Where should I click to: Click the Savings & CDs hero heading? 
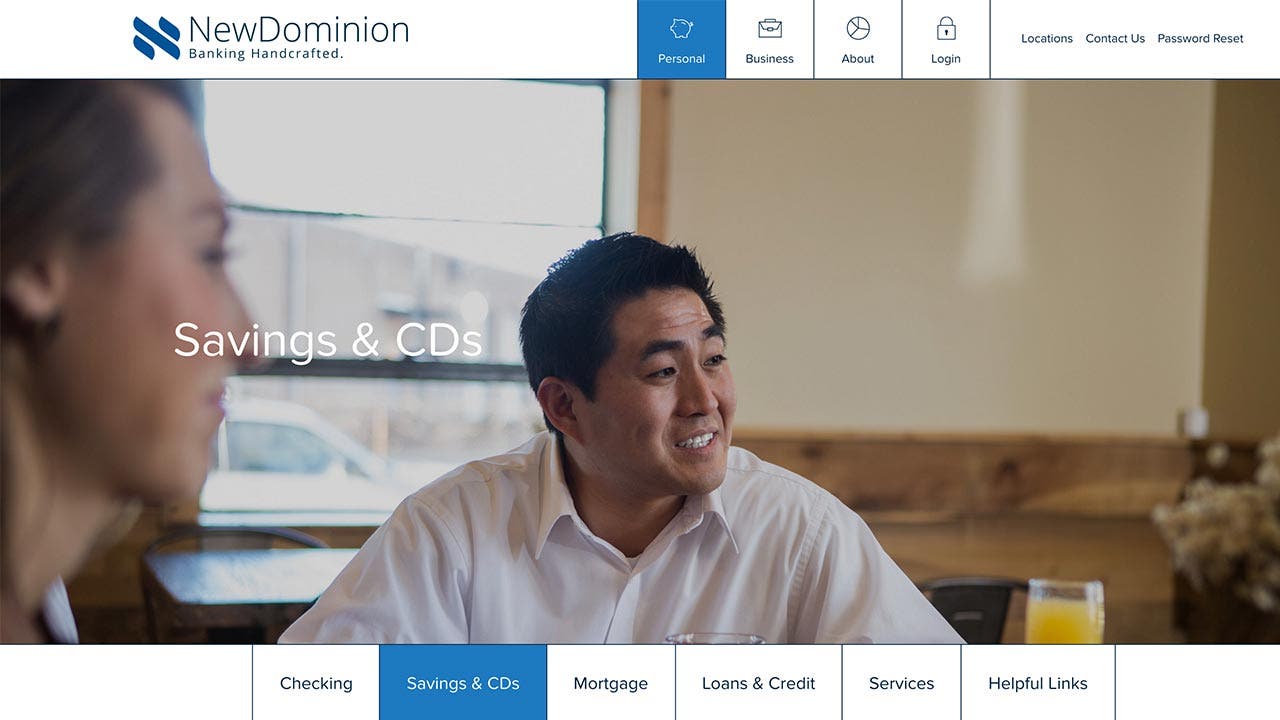[328, 340]
